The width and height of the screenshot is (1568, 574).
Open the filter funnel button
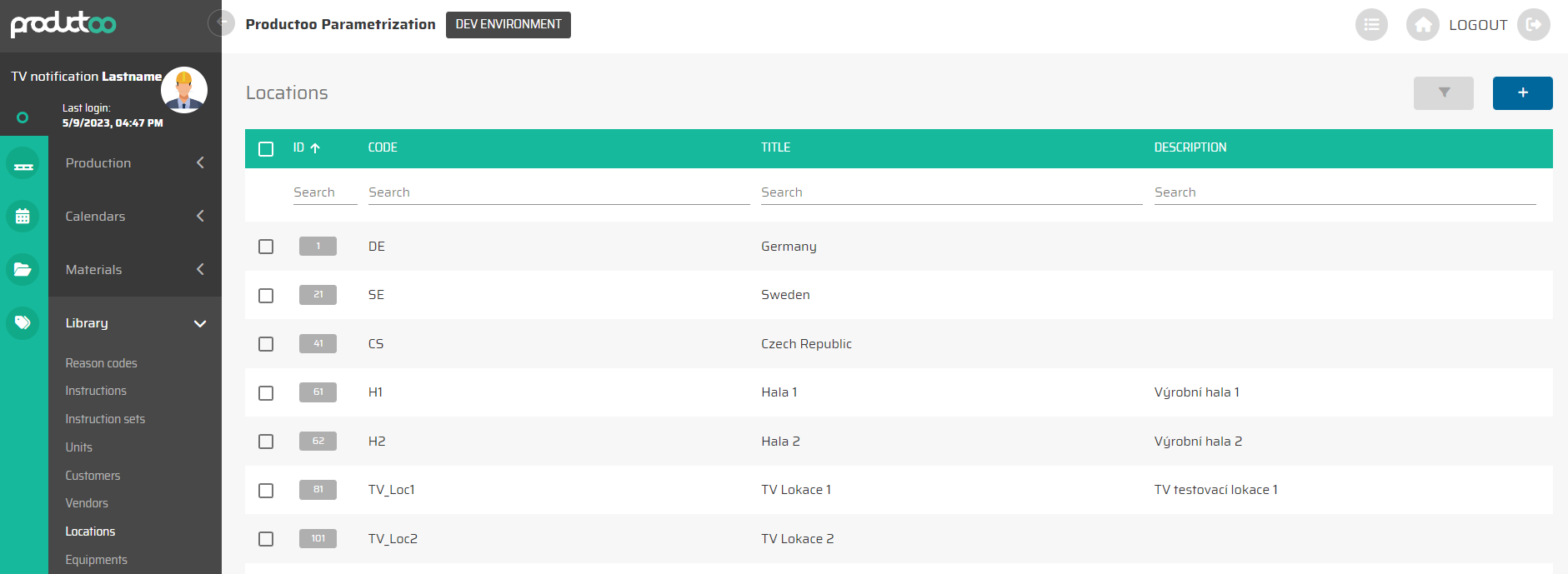(x=1443, y=93)
